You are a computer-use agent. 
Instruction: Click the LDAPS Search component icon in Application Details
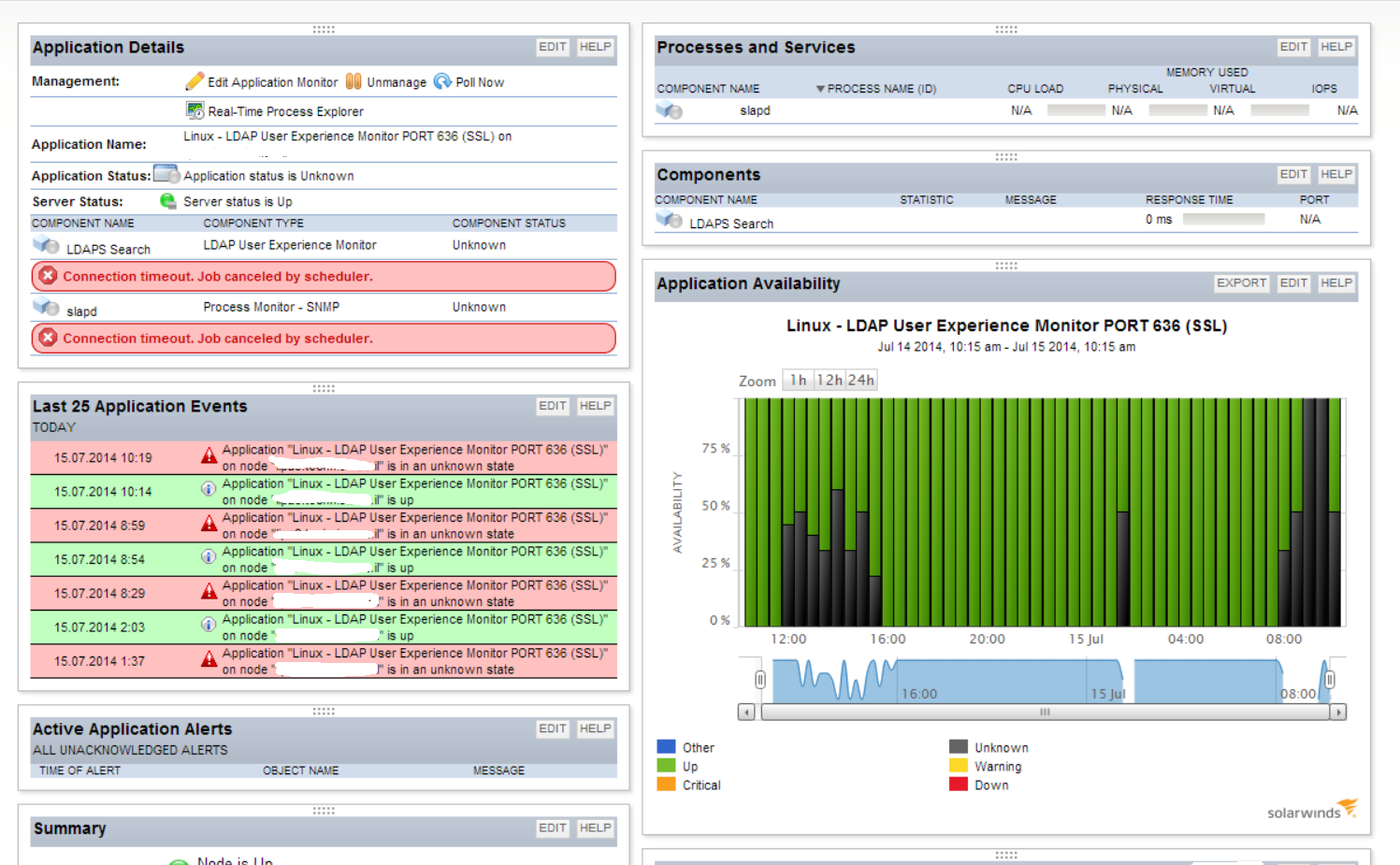(x=46, y=247)
